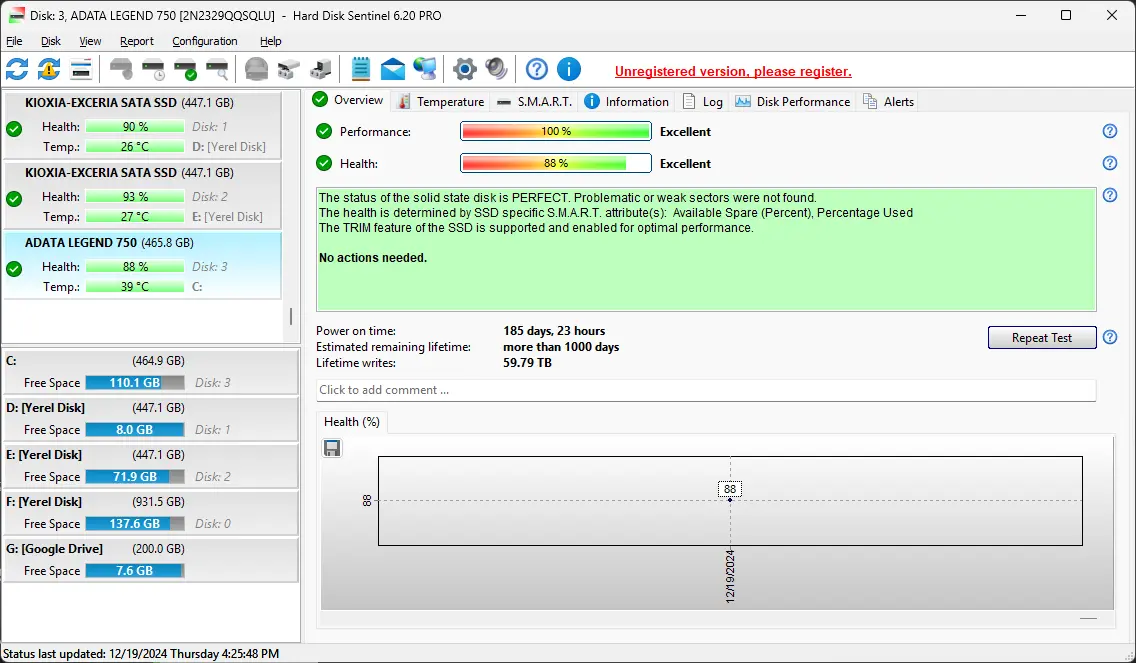Click the tower disk with binoculars icon
Viewport: 1136px width, 663px height.
point(320,70)
